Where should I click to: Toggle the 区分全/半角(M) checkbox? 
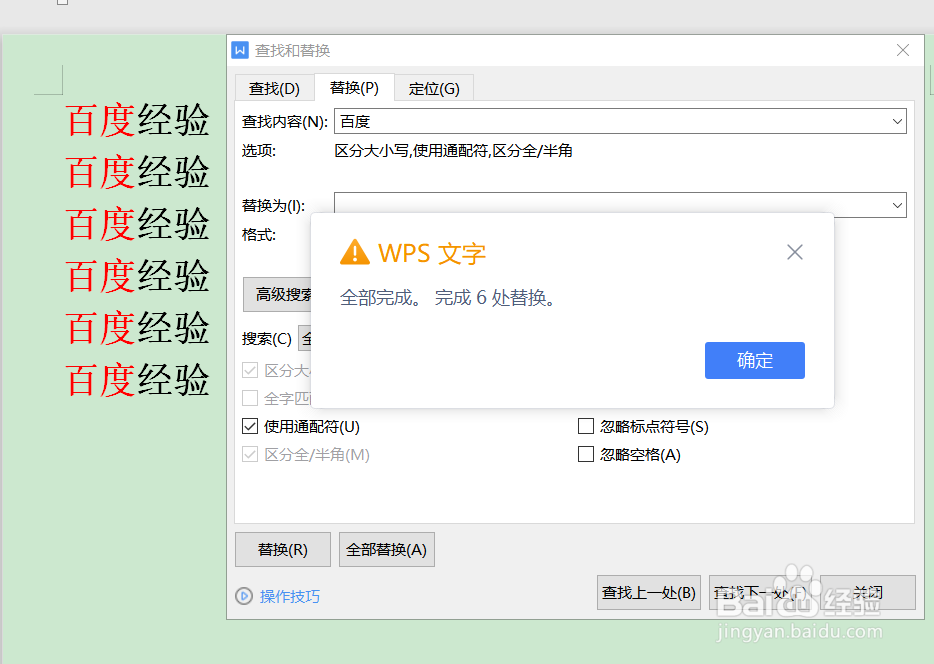pyautogui.click(x=250, y=454)
